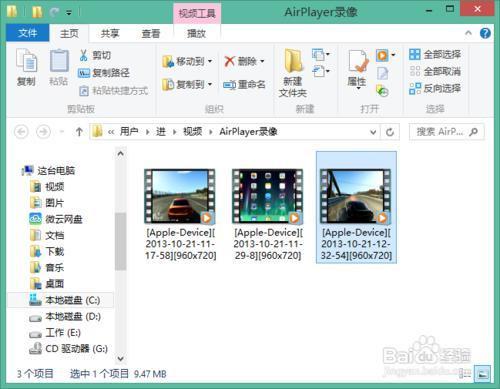Click the Cut (剪切) scissors icon

tap(84, 55)
